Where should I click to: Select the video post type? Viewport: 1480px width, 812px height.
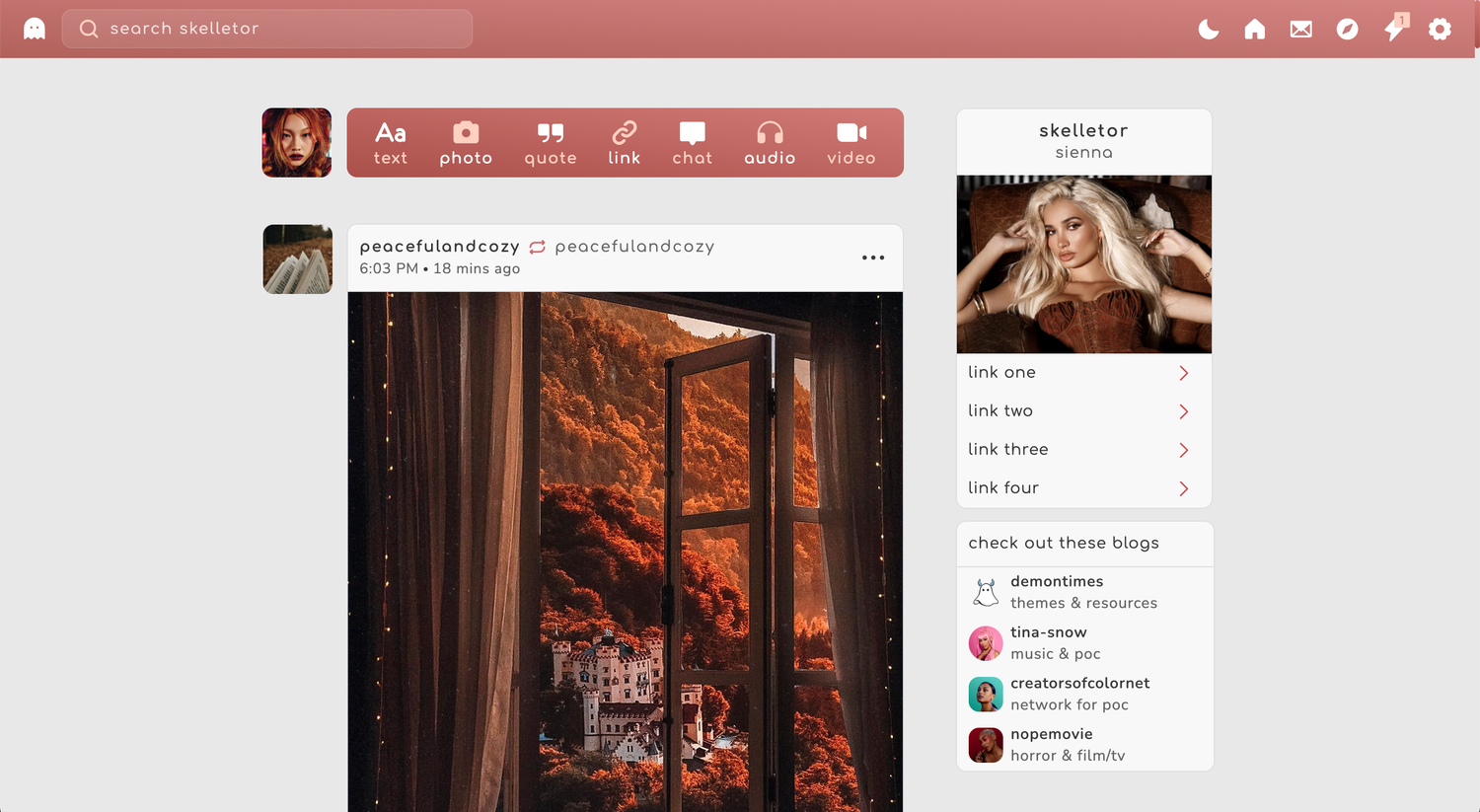[851, 143]
